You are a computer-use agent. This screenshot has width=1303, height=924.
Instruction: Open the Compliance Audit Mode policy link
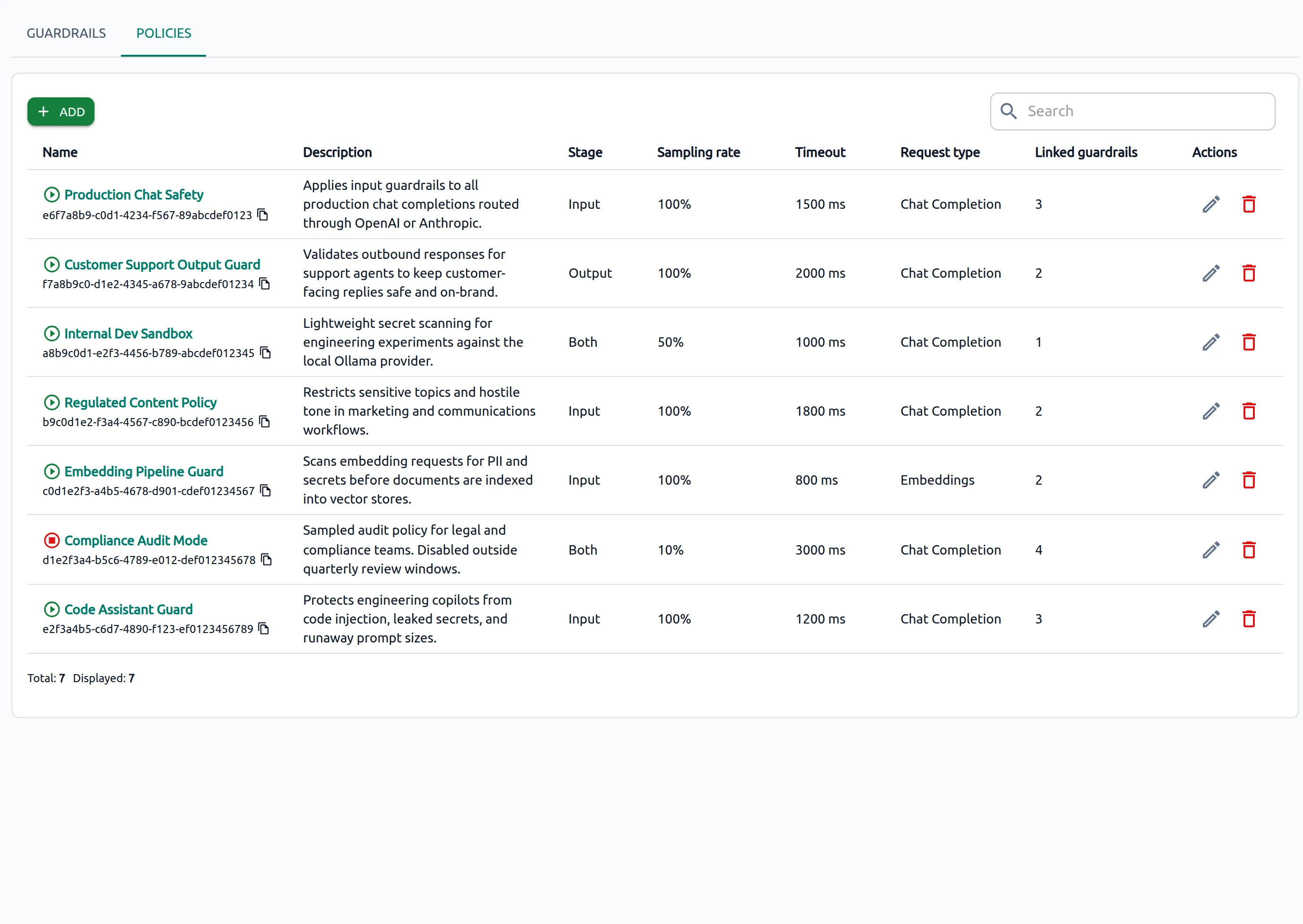(x=136, y=540)
